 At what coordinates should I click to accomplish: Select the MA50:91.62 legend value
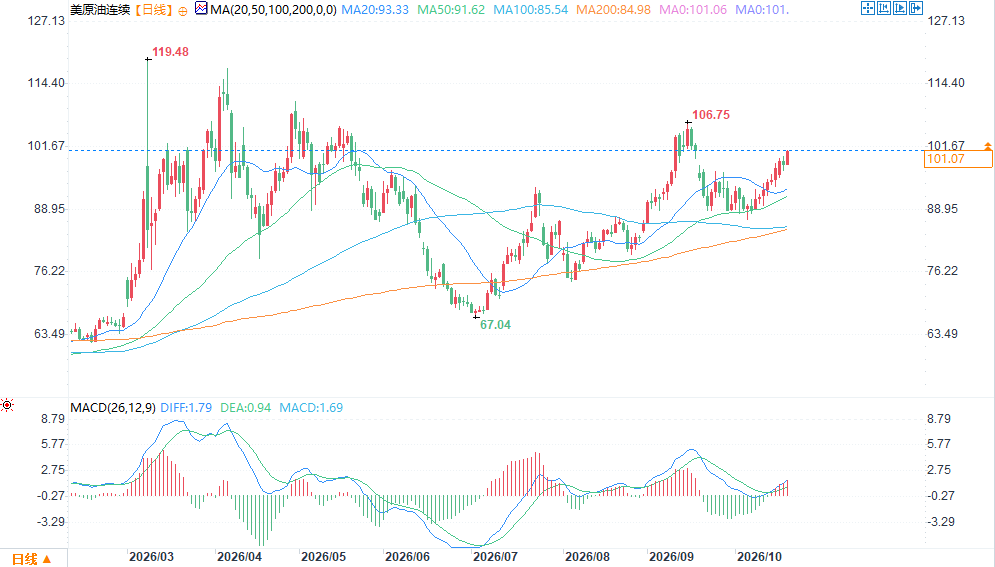[x=451, y=10]
